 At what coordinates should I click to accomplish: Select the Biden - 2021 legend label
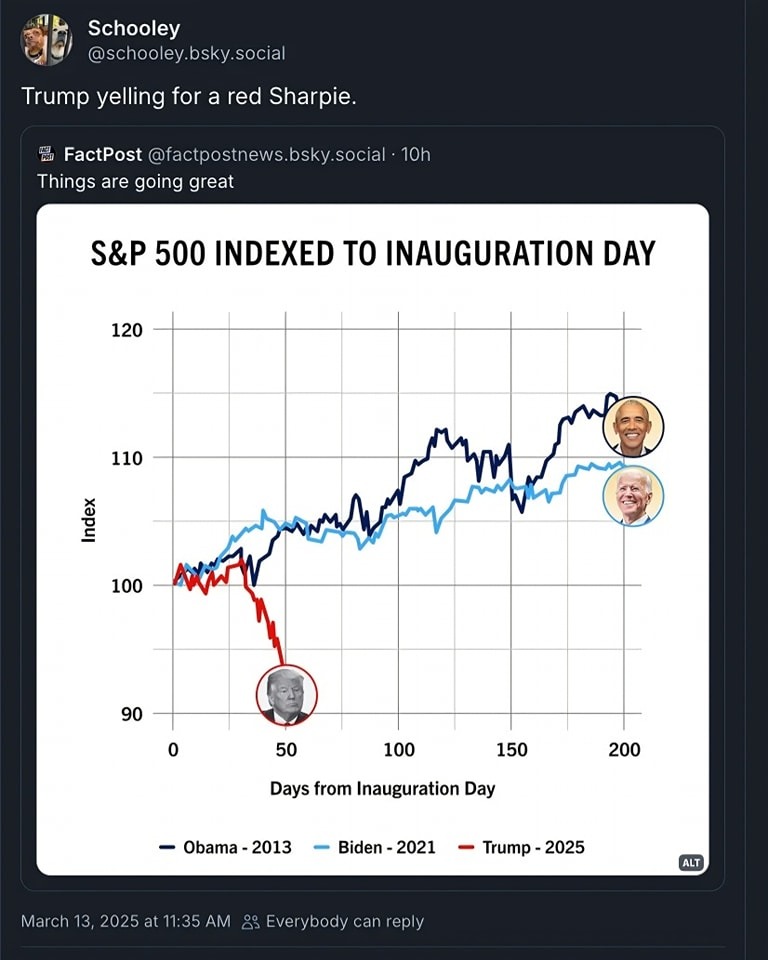point(386,847)
